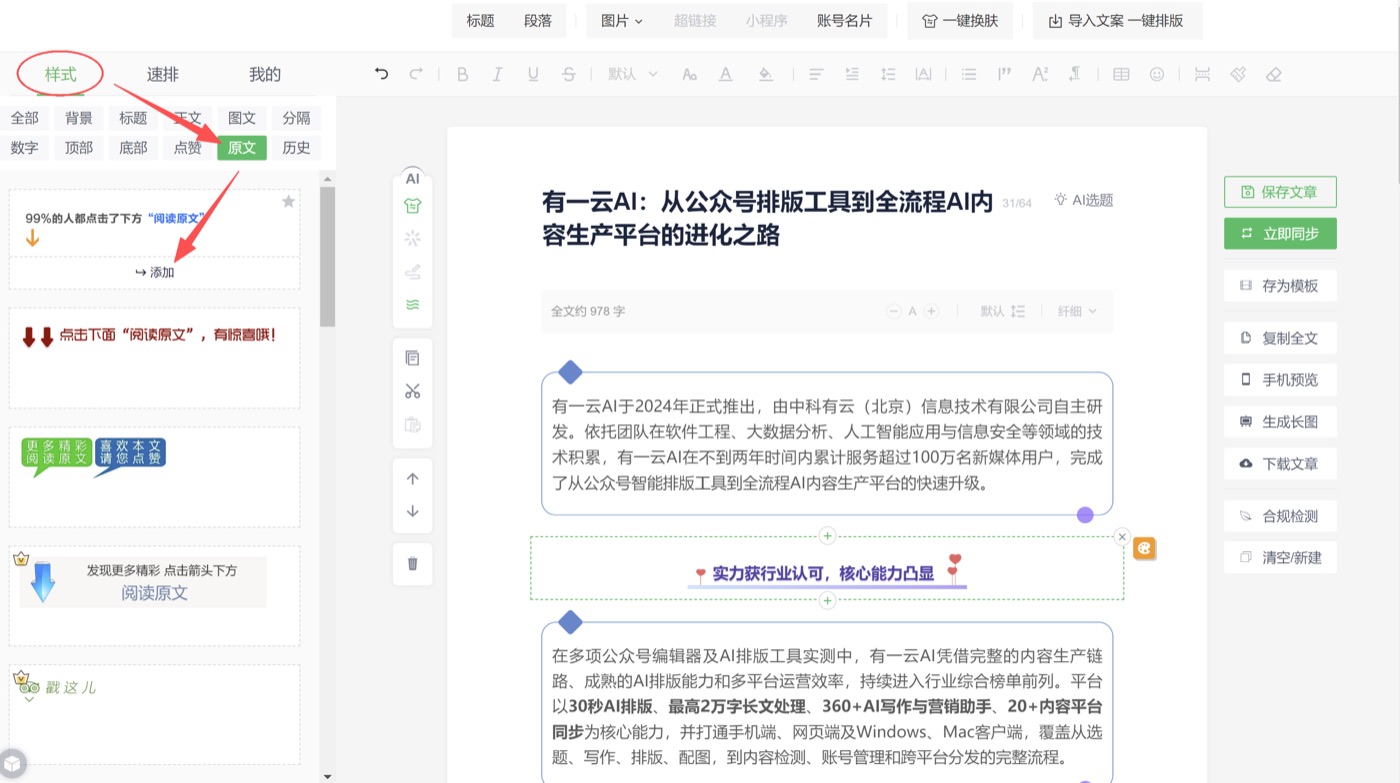Viewport: 1400px width, 783px height.
Task: Switch to the 我的 tab
Action: pyautogui.click(x=265, y=74)
